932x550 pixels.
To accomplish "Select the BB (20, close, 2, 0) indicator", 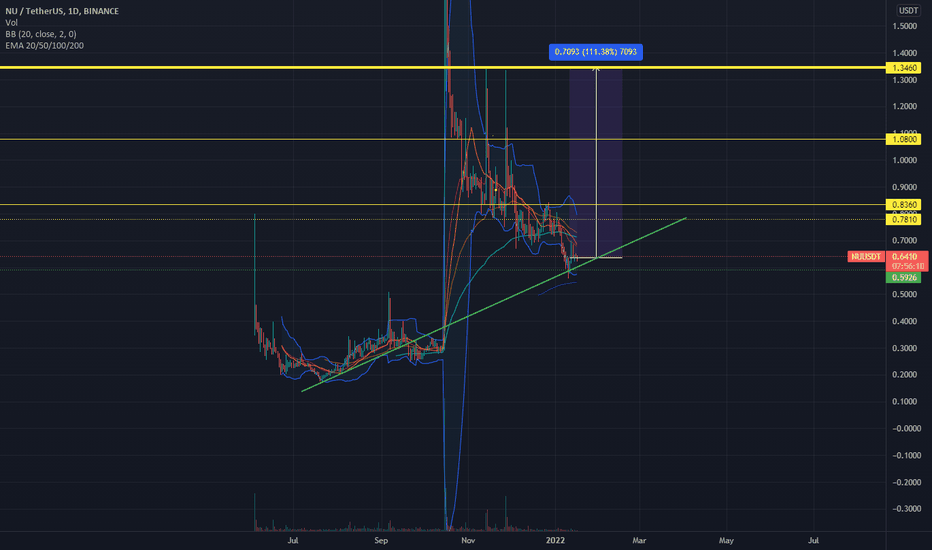I will pyautogui.click(x=40, y=34).
